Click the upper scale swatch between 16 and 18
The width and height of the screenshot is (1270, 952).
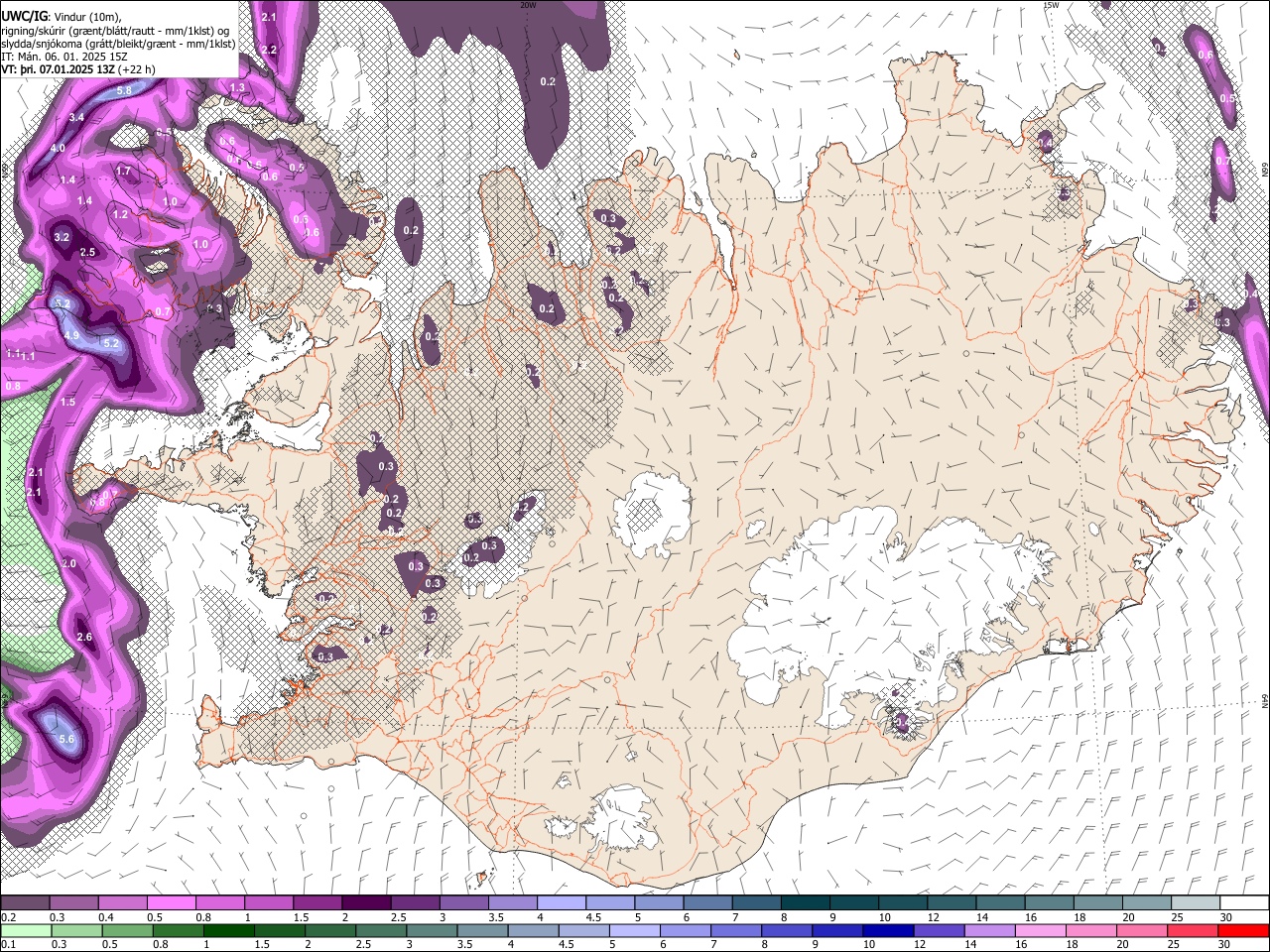click(1050, 903)
